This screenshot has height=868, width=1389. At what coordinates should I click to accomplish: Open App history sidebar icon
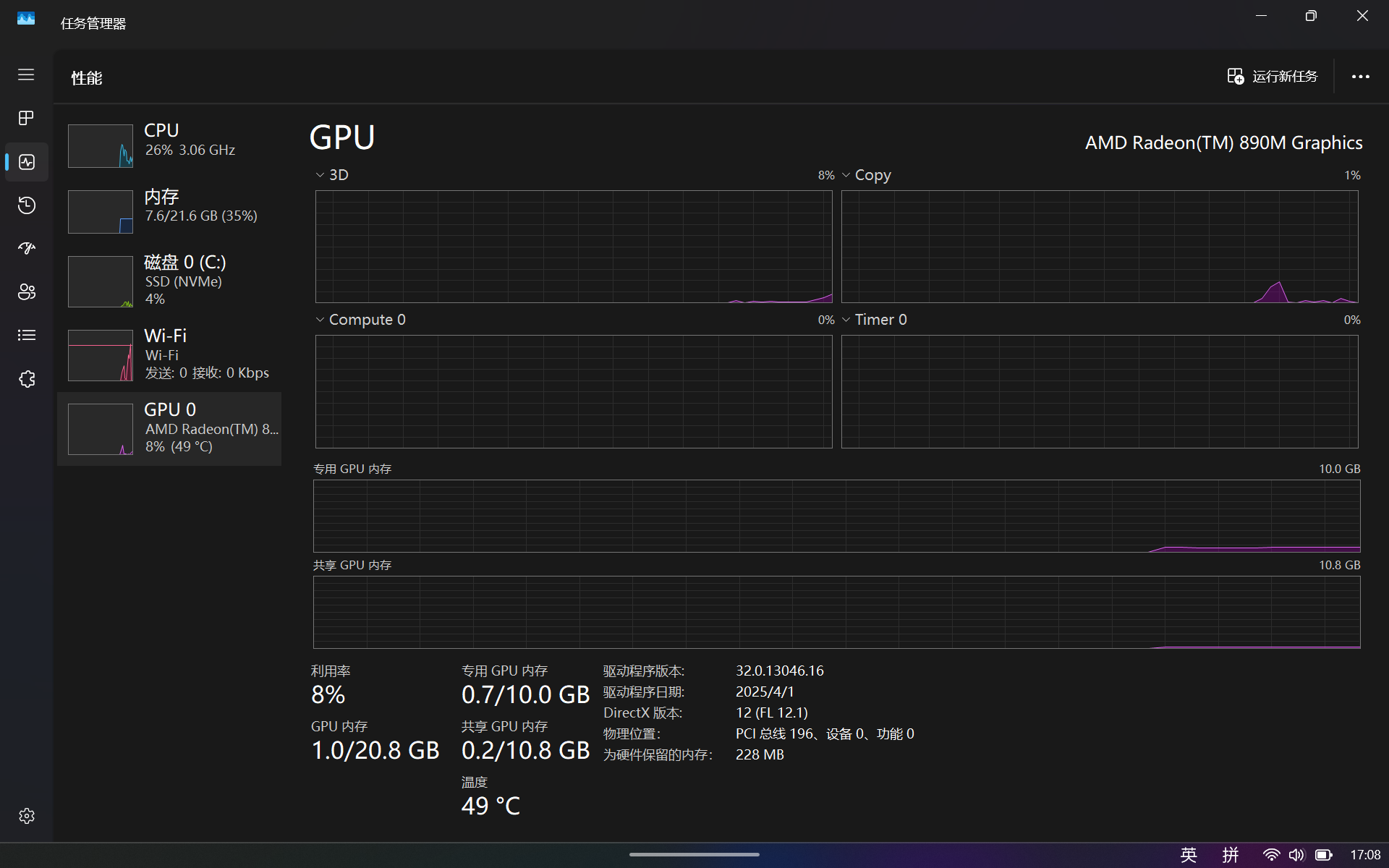(26, 205)
